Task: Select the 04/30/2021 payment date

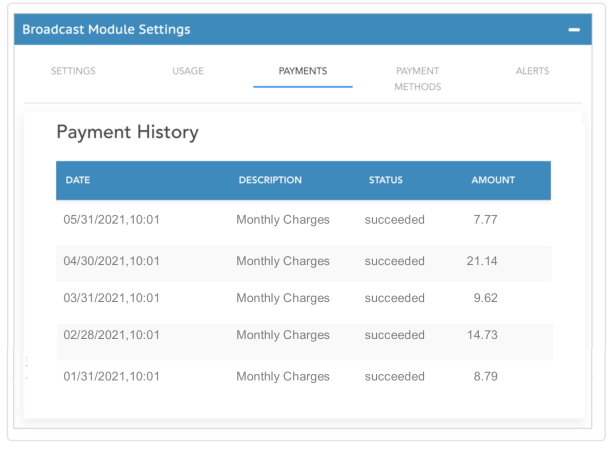Action: [111, 261]
